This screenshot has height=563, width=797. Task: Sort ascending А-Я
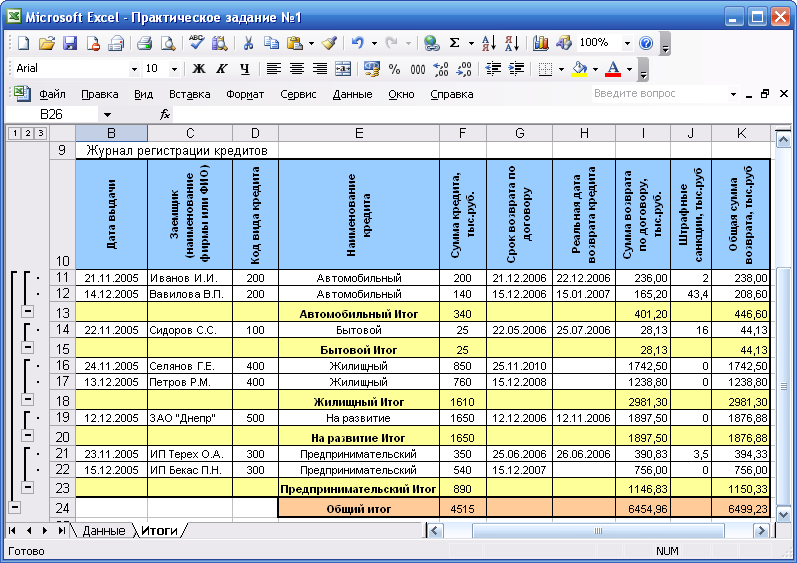click(488, 43)
